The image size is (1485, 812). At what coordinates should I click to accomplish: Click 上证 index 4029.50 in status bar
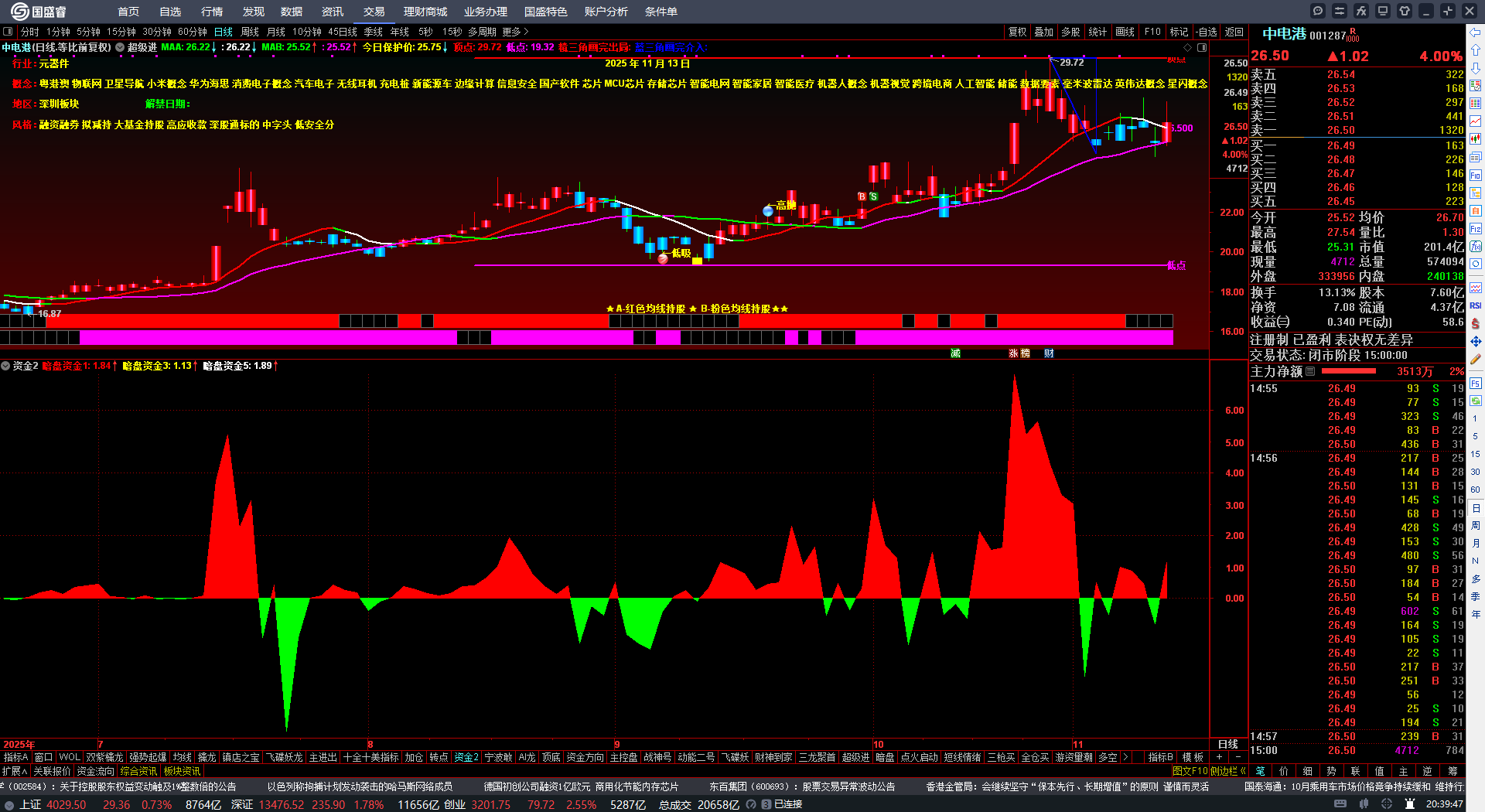[53, 804]
